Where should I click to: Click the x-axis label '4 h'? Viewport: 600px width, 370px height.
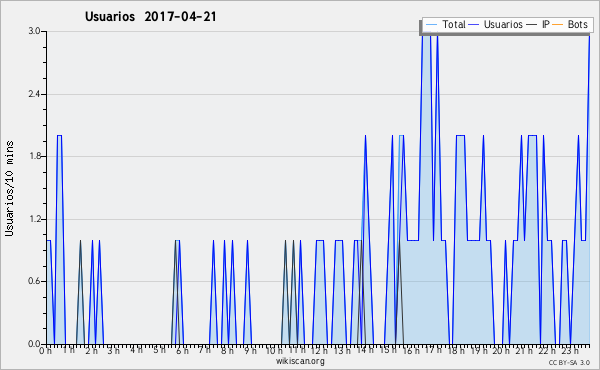click(x=136, y=350)
